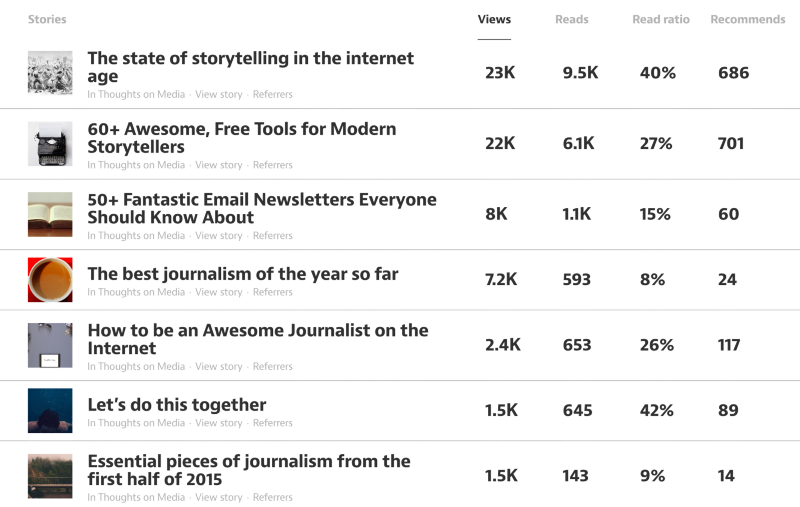This screenshot has width=800, height=507.
Task: Click the dark blue thumbnail for Let's do this together
Action: click(49, 410)
